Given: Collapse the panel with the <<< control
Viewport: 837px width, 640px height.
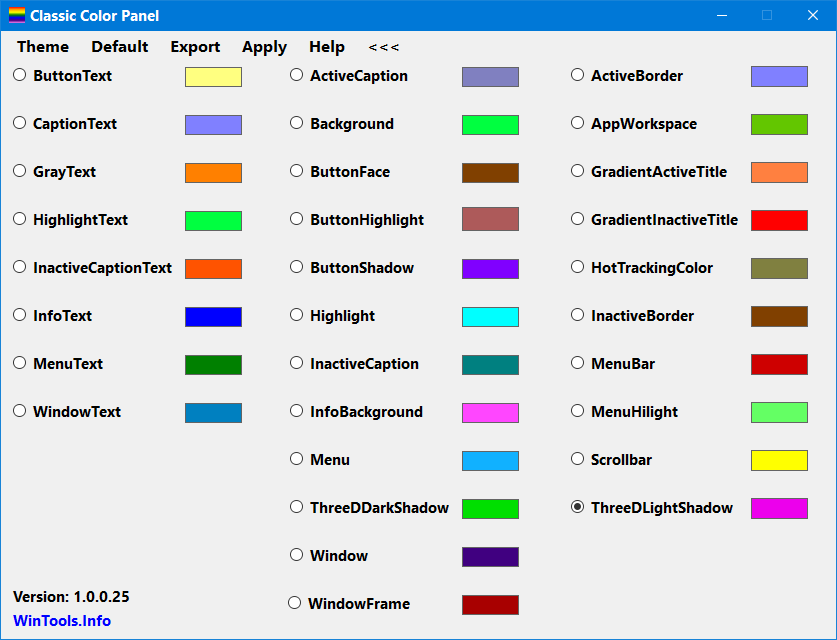Looking at the screenshot, I should 384,47.
